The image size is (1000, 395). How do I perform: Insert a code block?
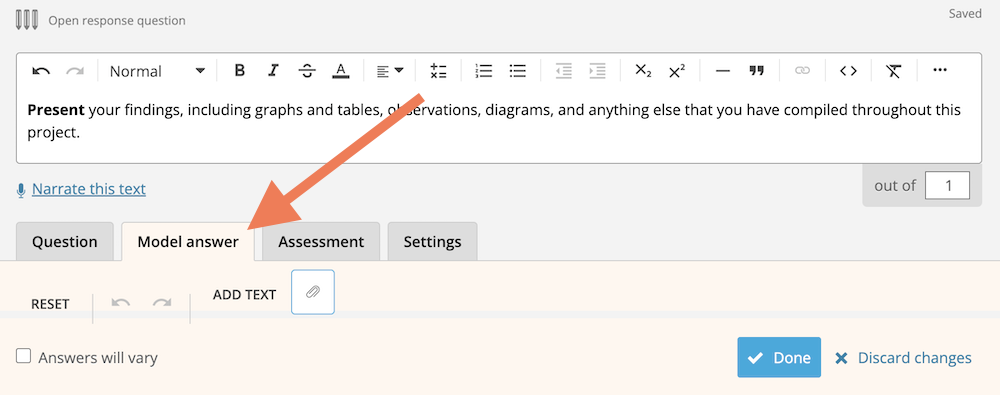848,71
